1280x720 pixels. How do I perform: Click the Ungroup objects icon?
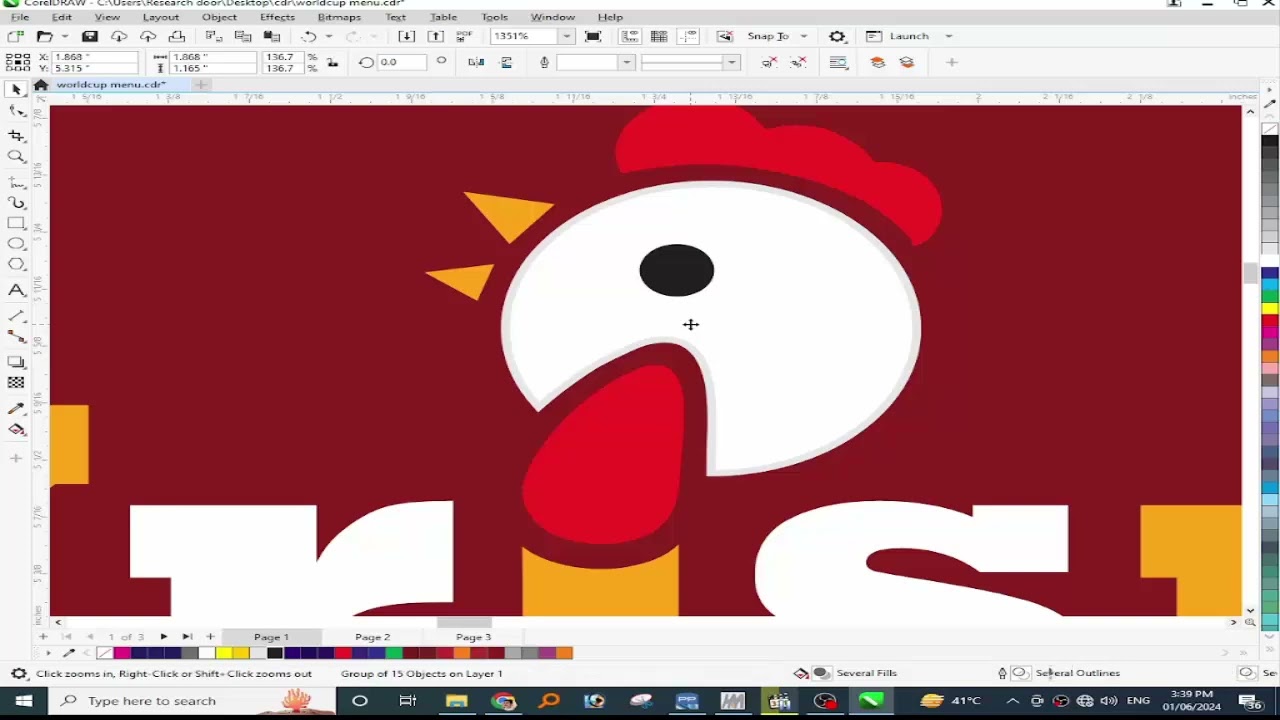(769, 62)
